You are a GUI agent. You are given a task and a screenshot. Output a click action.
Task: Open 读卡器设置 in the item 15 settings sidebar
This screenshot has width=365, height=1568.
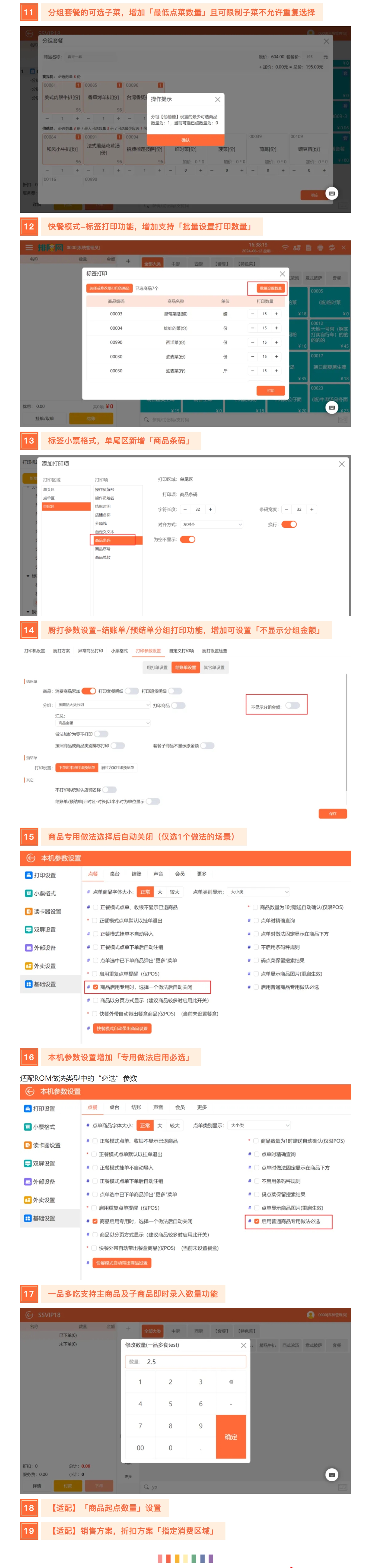[43, 911]
